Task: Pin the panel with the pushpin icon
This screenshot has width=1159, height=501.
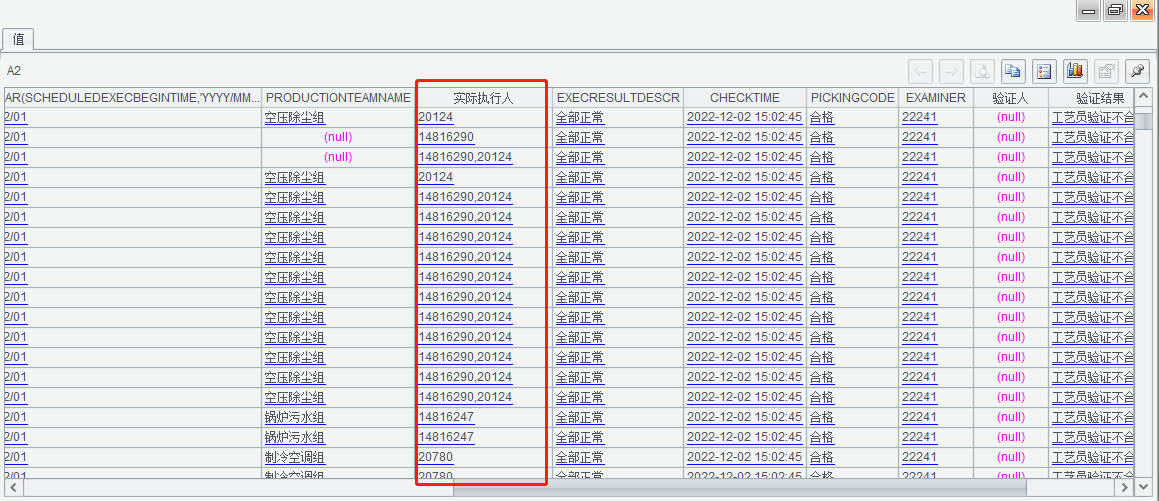Action: [1138, 71]
